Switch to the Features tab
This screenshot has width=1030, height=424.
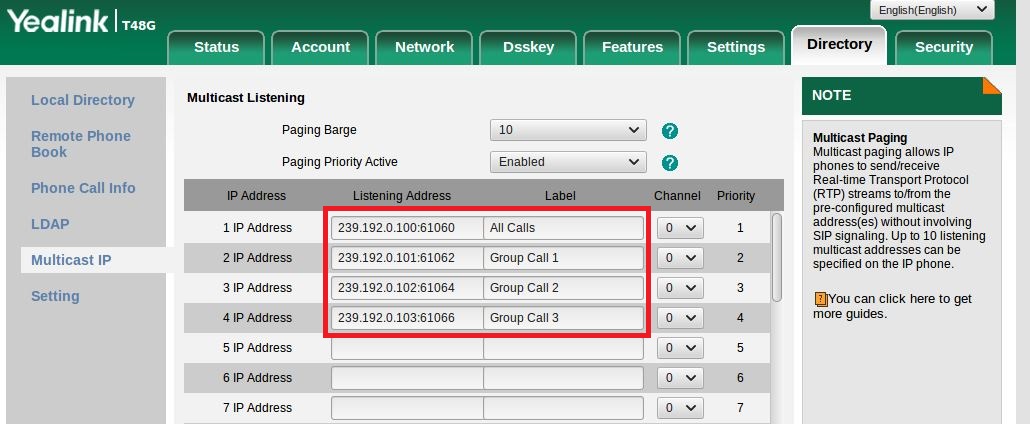point(632,47)
